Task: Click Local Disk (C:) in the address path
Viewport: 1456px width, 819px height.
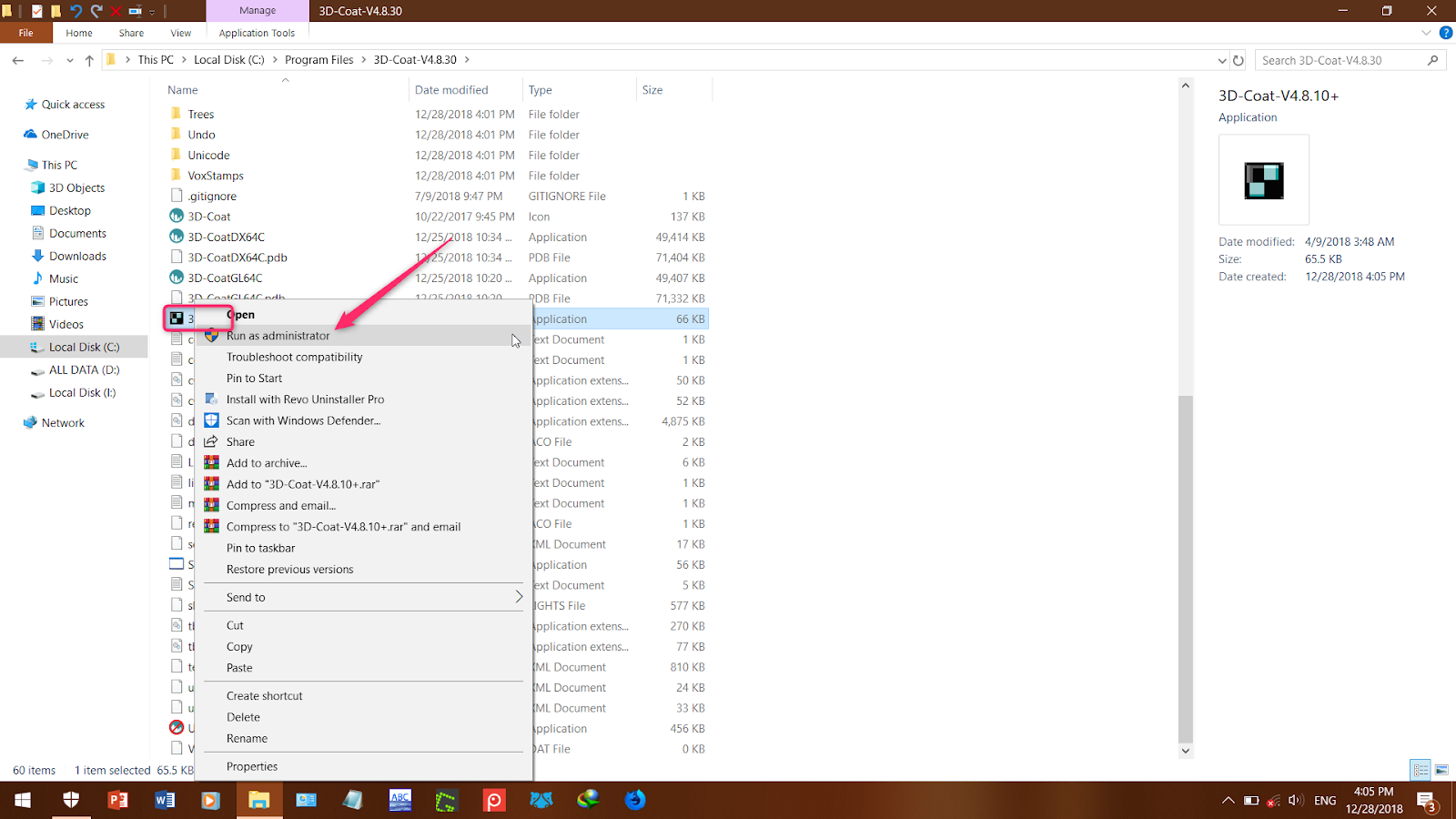Action: [228, 60]
